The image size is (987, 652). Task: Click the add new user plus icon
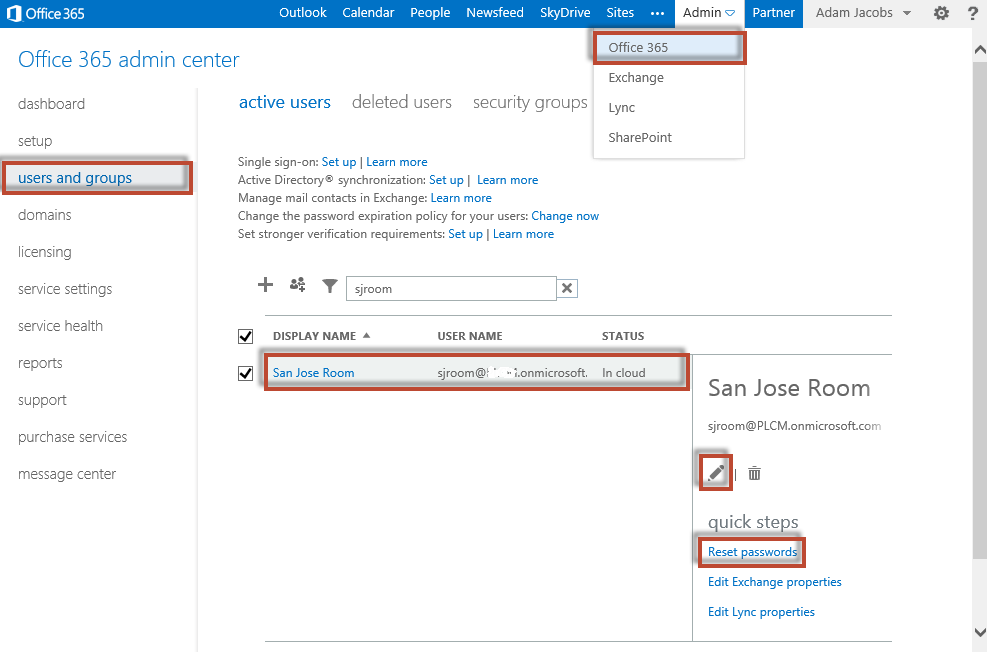[x=266, y=284]
